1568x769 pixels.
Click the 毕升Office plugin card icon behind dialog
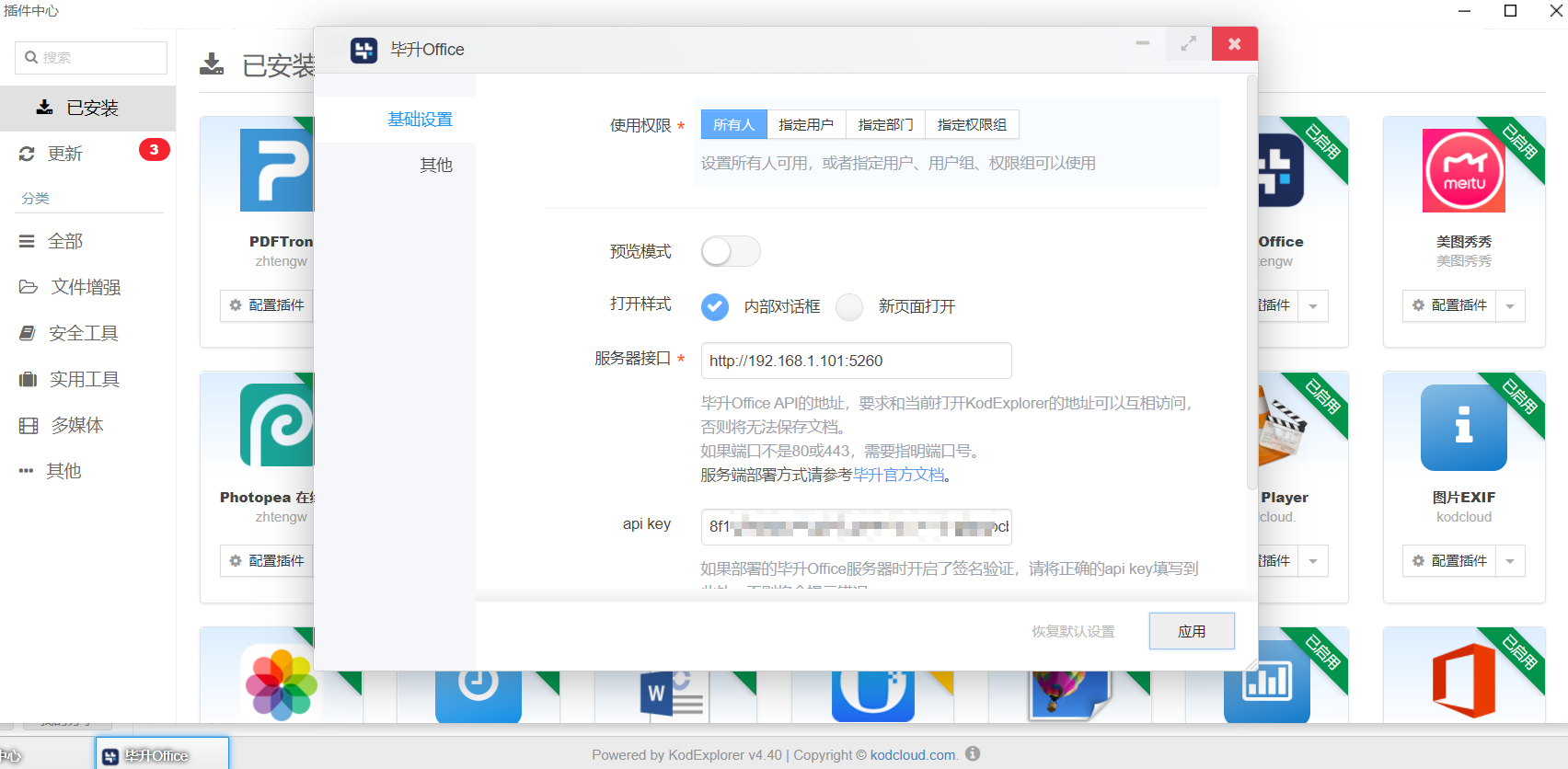click(1281, 170)
